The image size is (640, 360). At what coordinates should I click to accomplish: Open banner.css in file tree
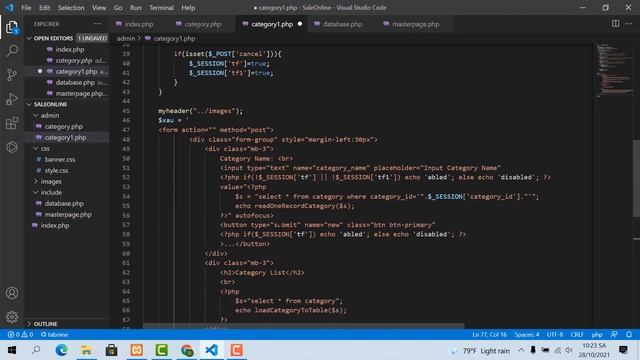(60, 159)
